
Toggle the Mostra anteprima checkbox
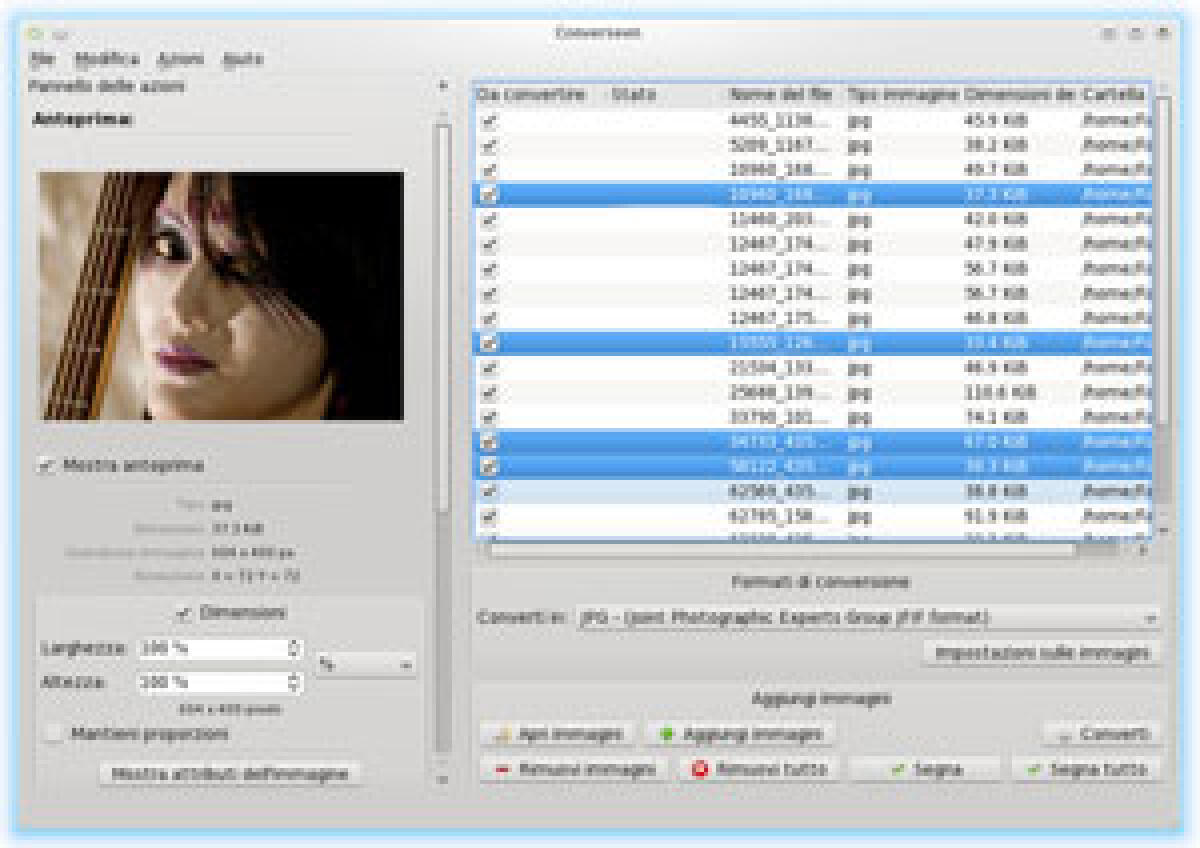pos(47,466)
